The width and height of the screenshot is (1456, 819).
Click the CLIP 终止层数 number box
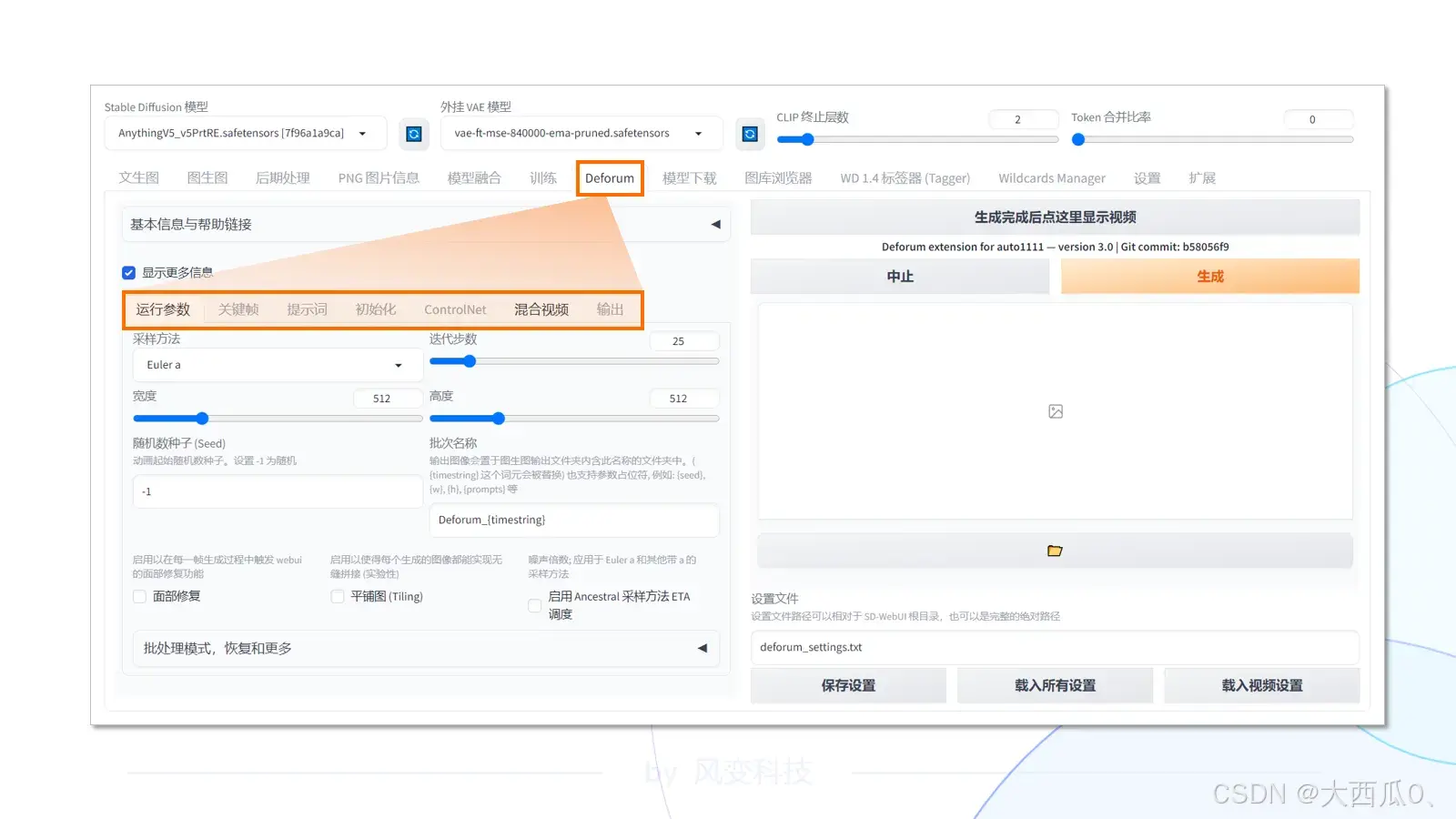coord(1024,119)
